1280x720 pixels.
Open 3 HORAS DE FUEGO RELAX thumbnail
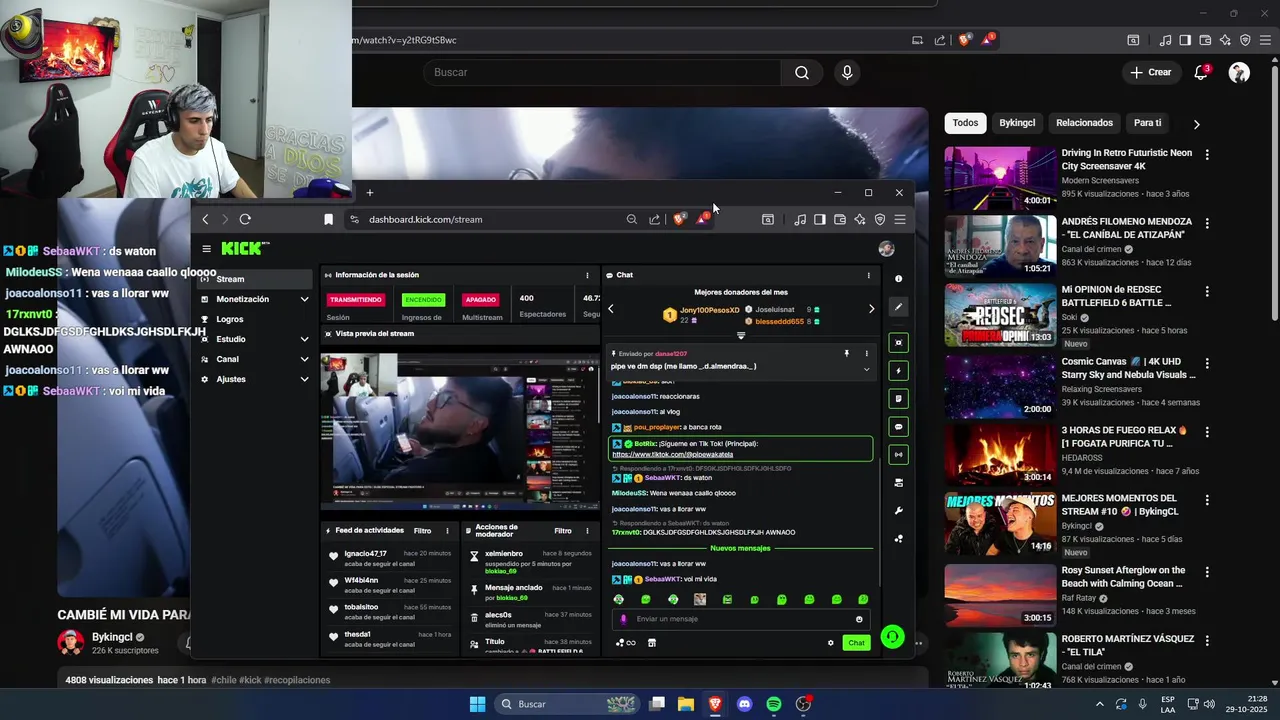pyautogui.click(x=1000, y=455)
